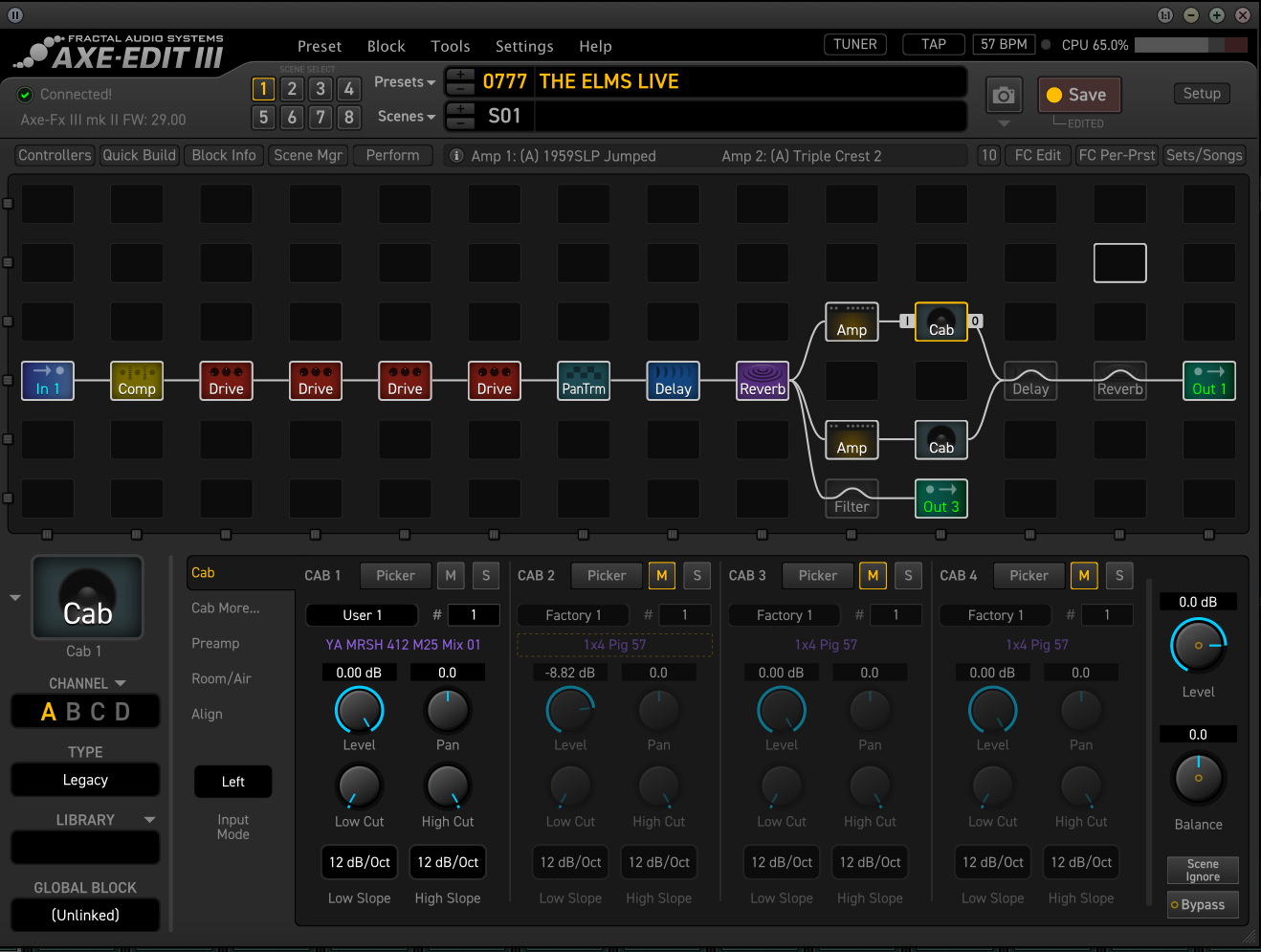Open the Presets dropdown
This screenshot has height=952, width=1261.
(404, 82)
